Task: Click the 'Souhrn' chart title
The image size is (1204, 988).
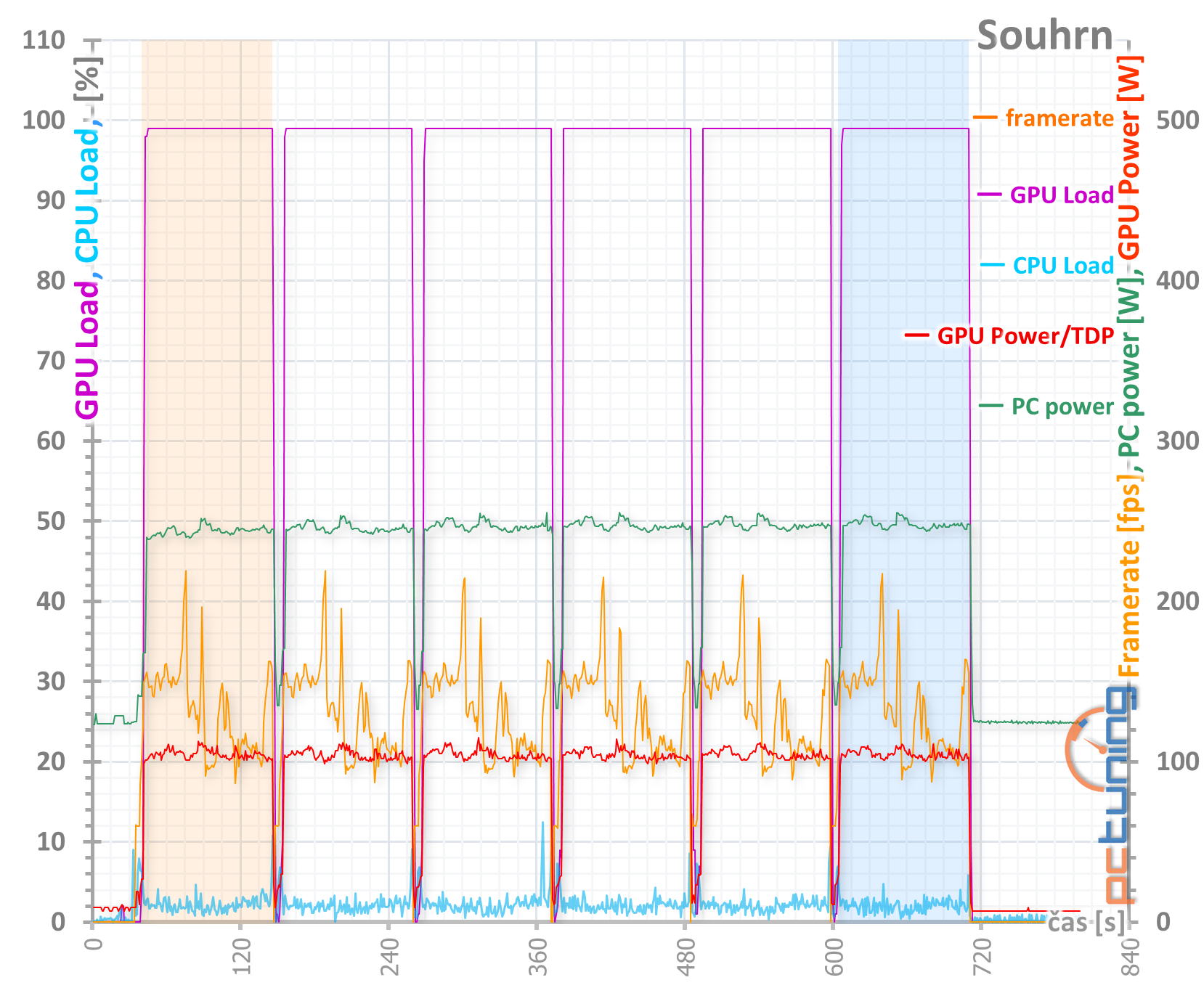Action: click(x=1044, y=35)
